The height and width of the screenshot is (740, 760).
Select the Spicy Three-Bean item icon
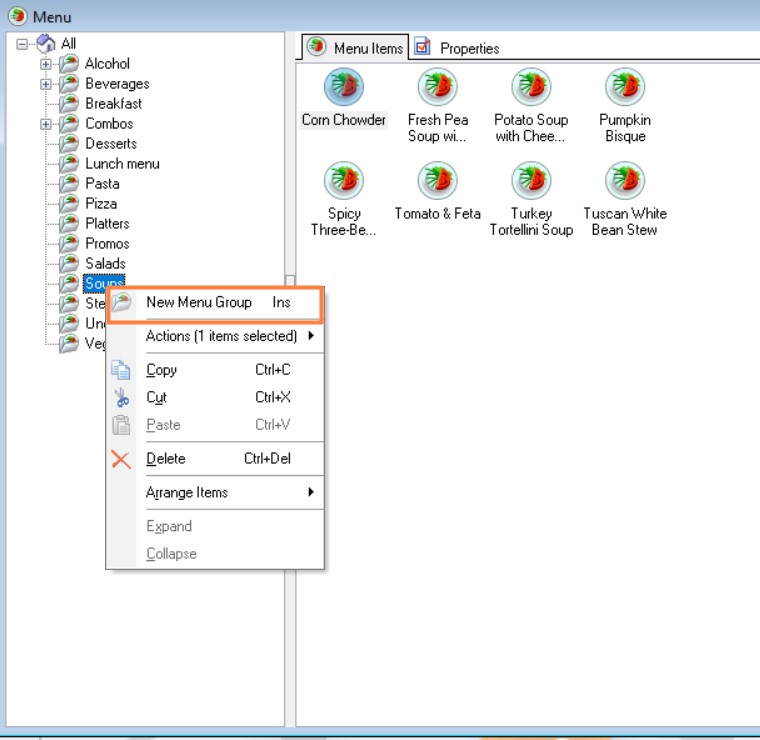point(344,180)
